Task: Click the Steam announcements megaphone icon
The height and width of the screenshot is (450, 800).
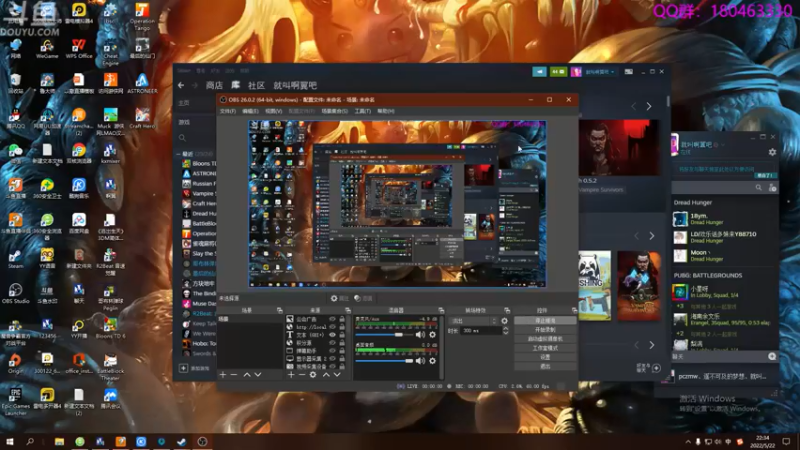Action: click(539, 72)
